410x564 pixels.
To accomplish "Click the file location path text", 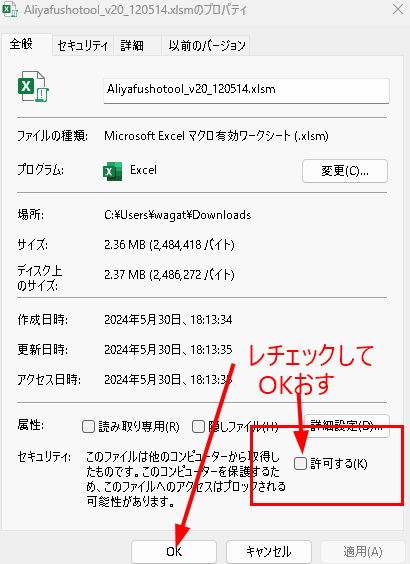I will point(178,215).
